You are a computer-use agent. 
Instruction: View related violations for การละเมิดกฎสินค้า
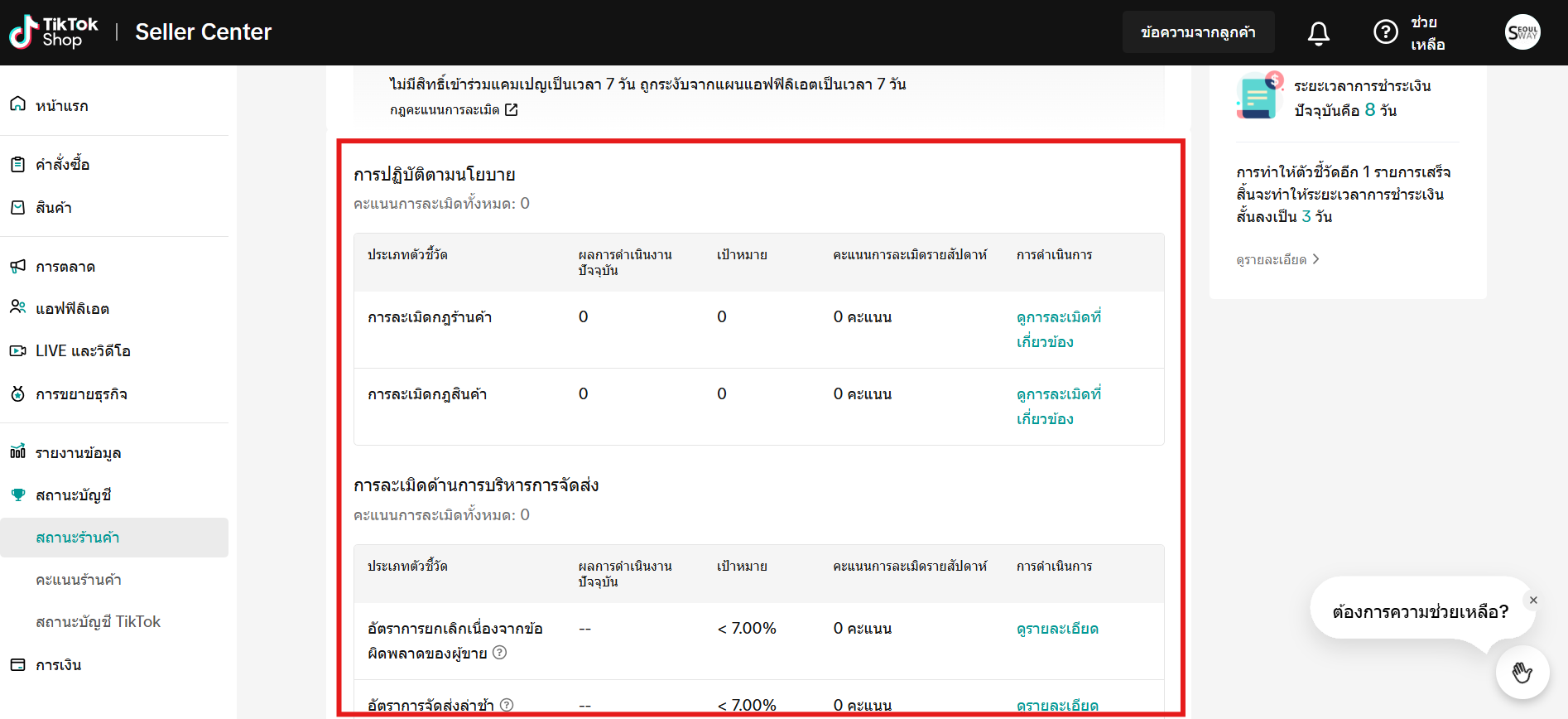tap(1057, 406)
